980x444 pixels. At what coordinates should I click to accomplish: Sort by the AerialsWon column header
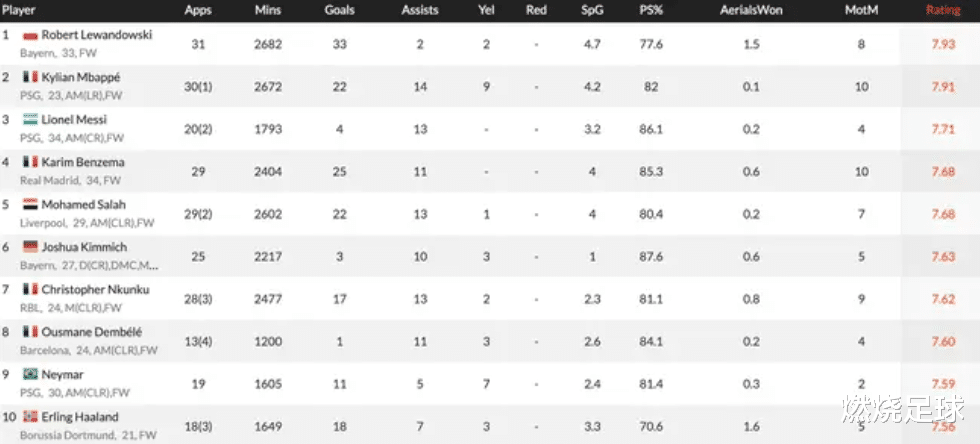click(x=751, y=10)
